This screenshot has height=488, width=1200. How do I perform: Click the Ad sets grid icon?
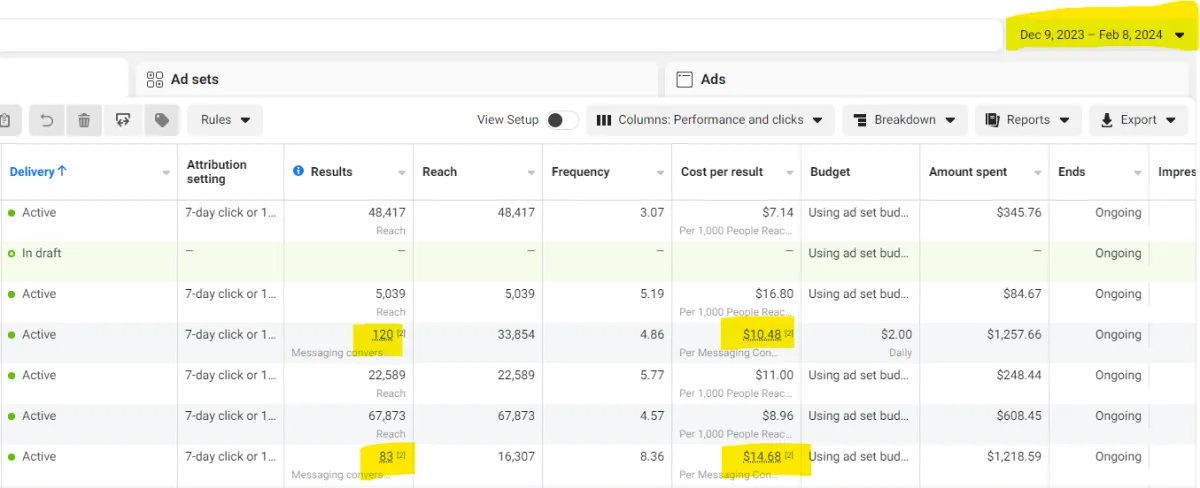click(x=155, y=79)
